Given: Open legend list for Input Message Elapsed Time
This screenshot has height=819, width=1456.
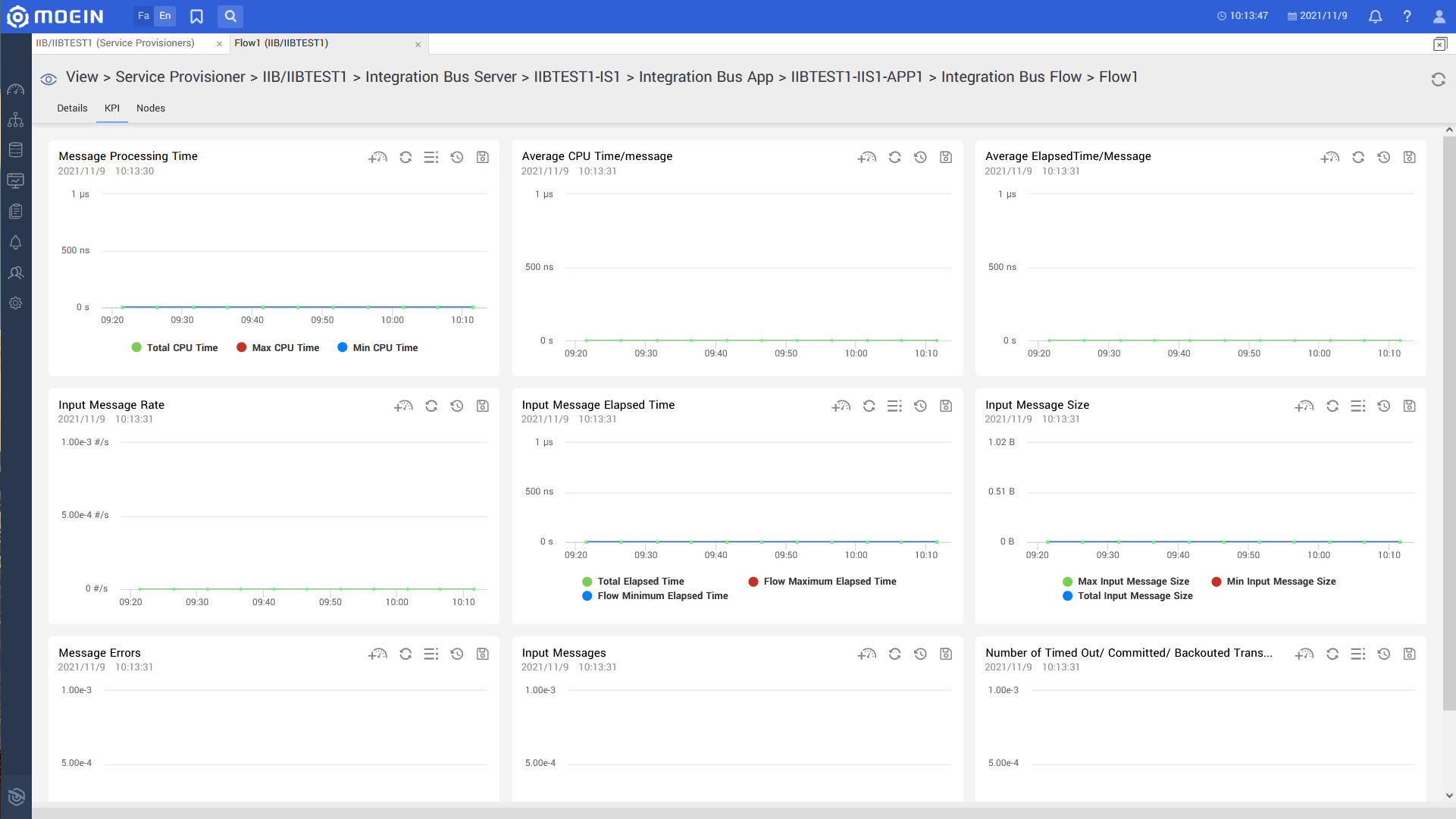Looking at the screenshot, I should click(x=894, y=406).
